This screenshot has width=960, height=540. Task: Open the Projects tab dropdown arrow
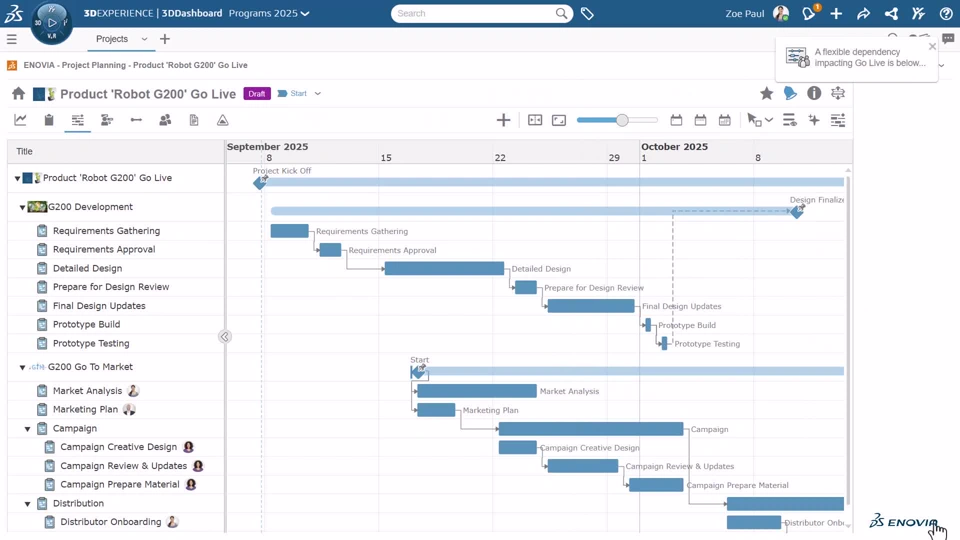[x=144, y=39]
